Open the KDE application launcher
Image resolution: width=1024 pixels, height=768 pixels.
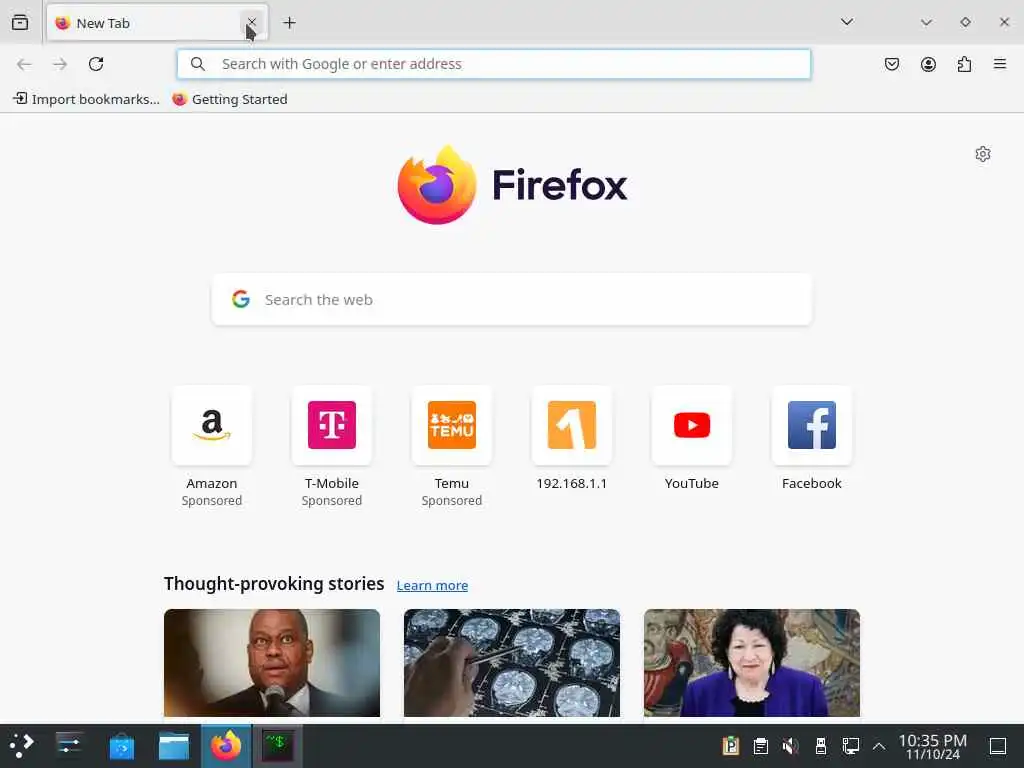22,746
